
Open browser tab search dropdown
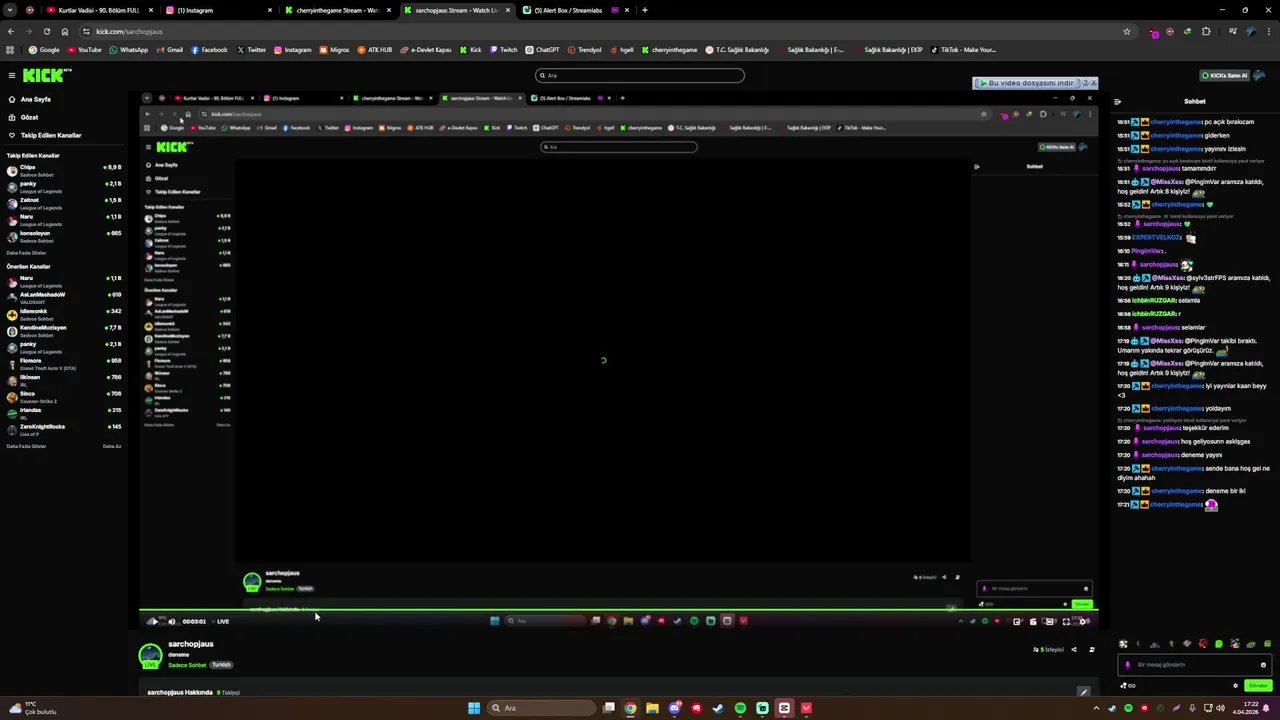coord(11,10)
